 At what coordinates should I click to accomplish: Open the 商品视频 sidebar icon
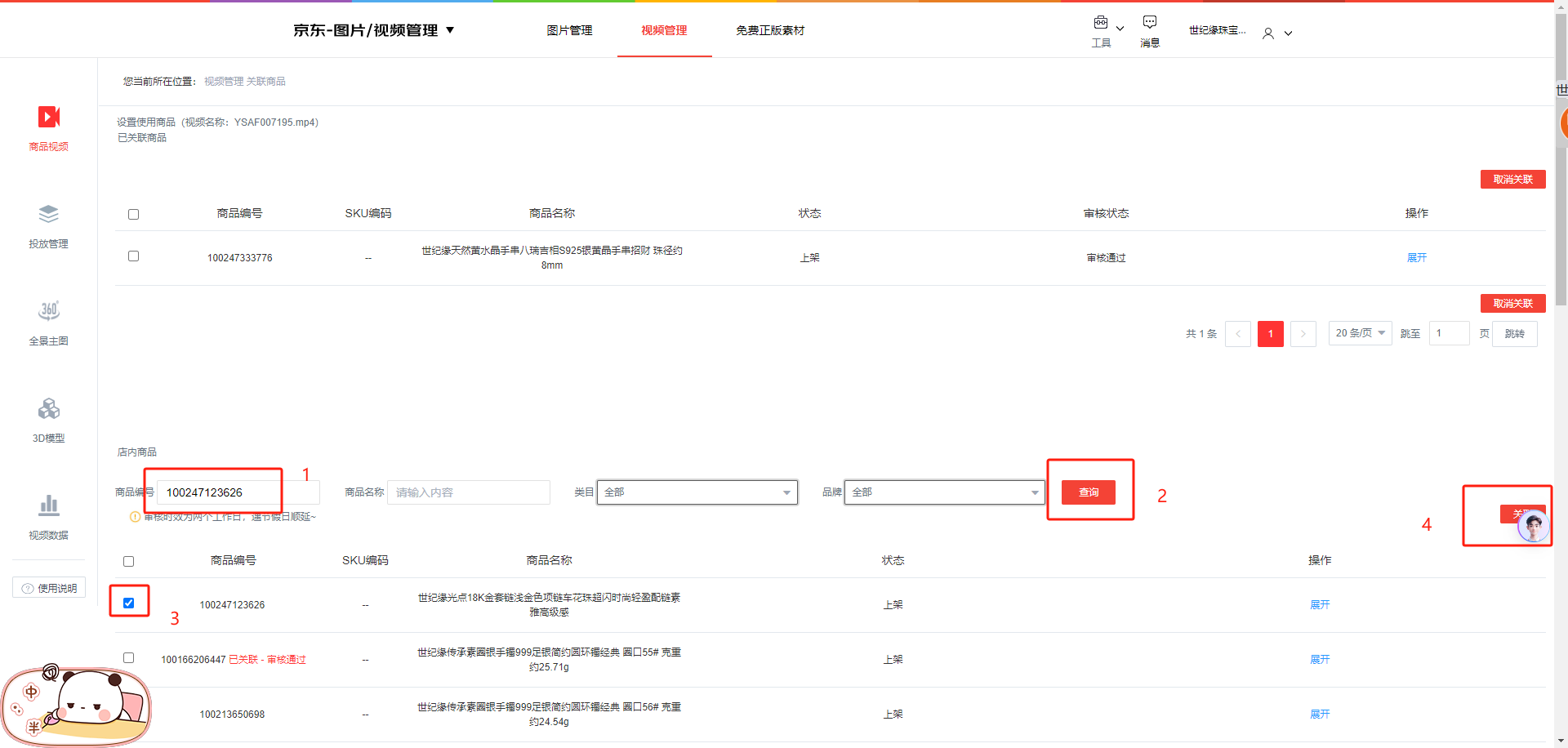click(48, 118)
